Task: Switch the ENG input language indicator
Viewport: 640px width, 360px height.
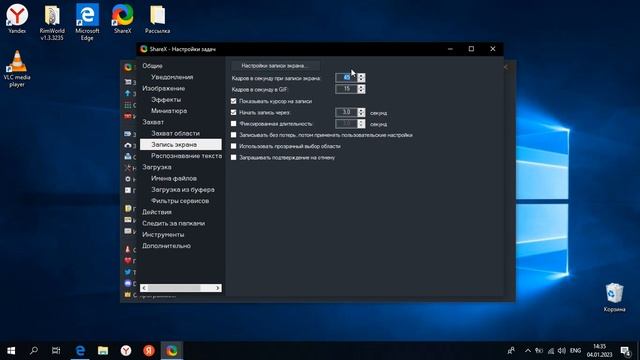Action: click(x=576, y=351)
